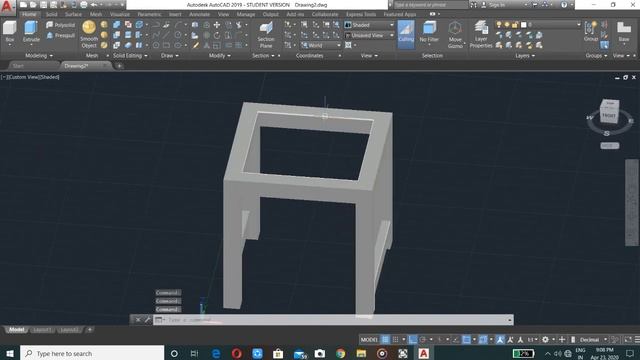Toggle the layer on/off lightbulb icon
The image size is (640, 360).
click(x=499, y=25)
